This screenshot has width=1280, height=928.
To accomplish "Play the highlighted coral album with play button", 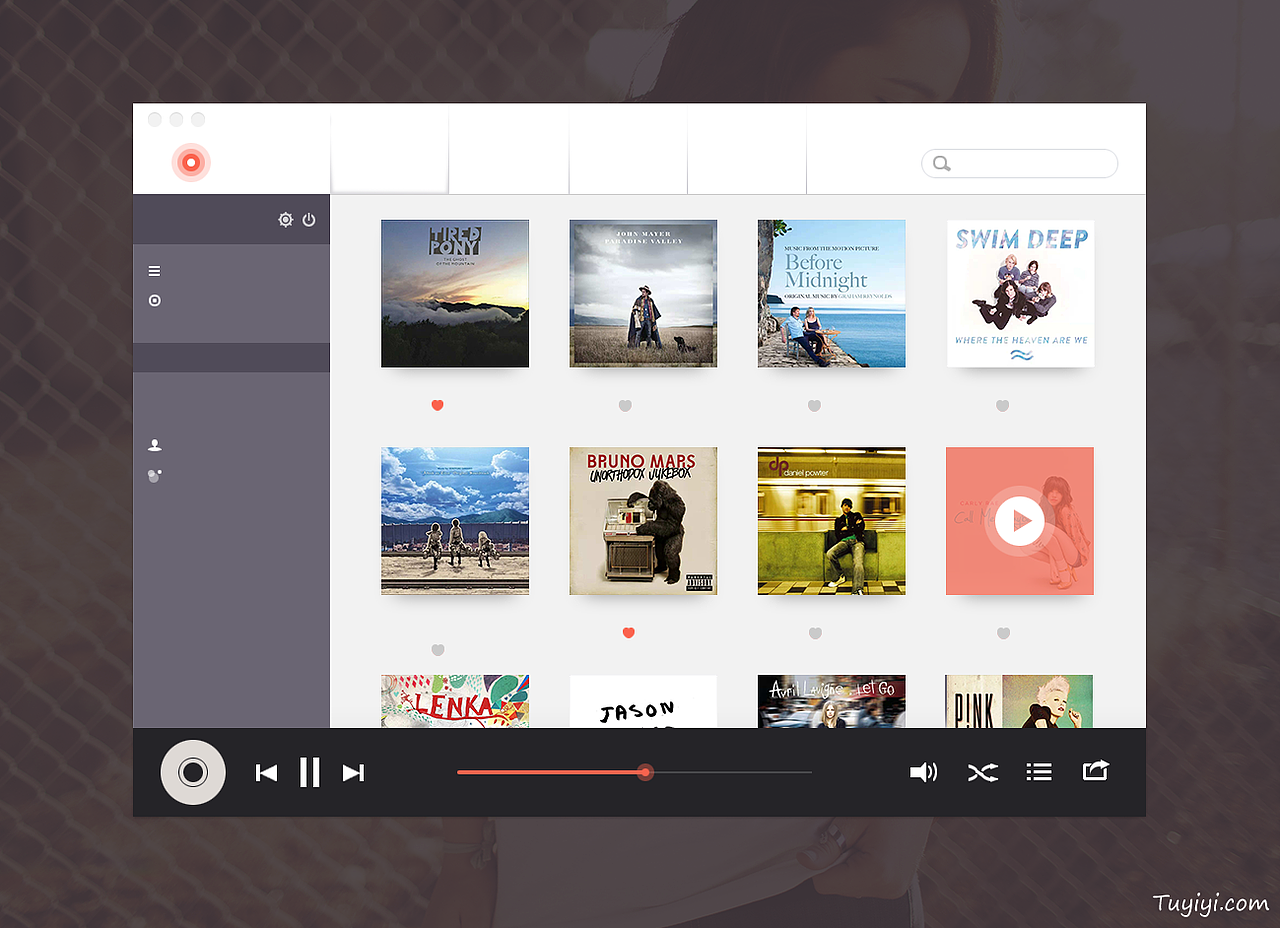I will click(1019, 521).
